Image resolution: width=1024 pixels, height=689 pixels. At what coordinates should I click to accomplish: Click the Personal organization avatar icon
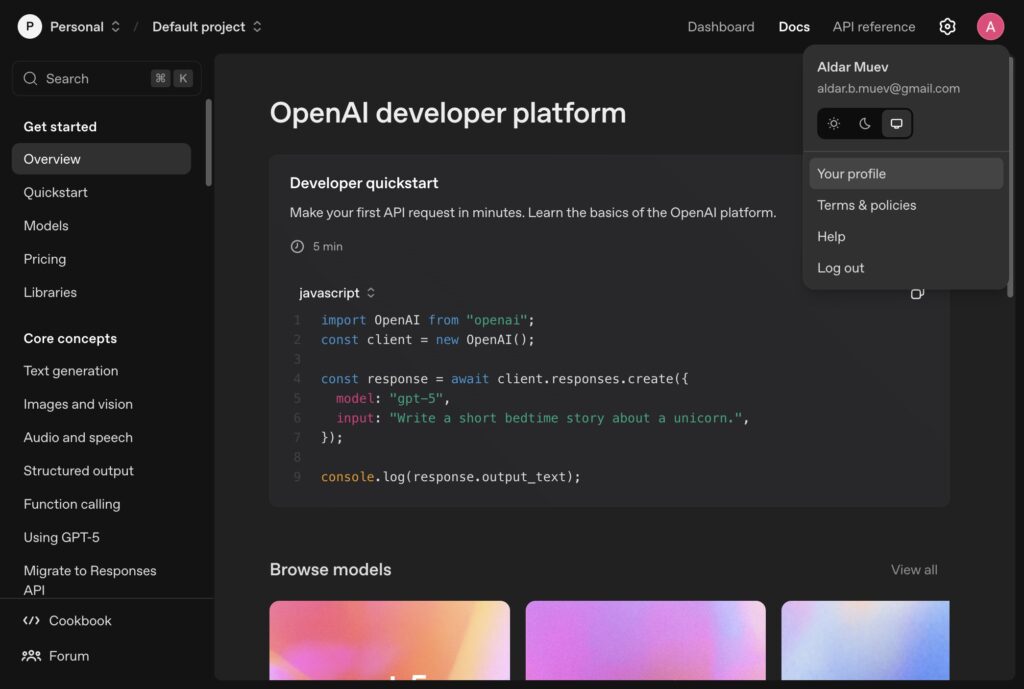pyautogui.click(x=30, y=27)
